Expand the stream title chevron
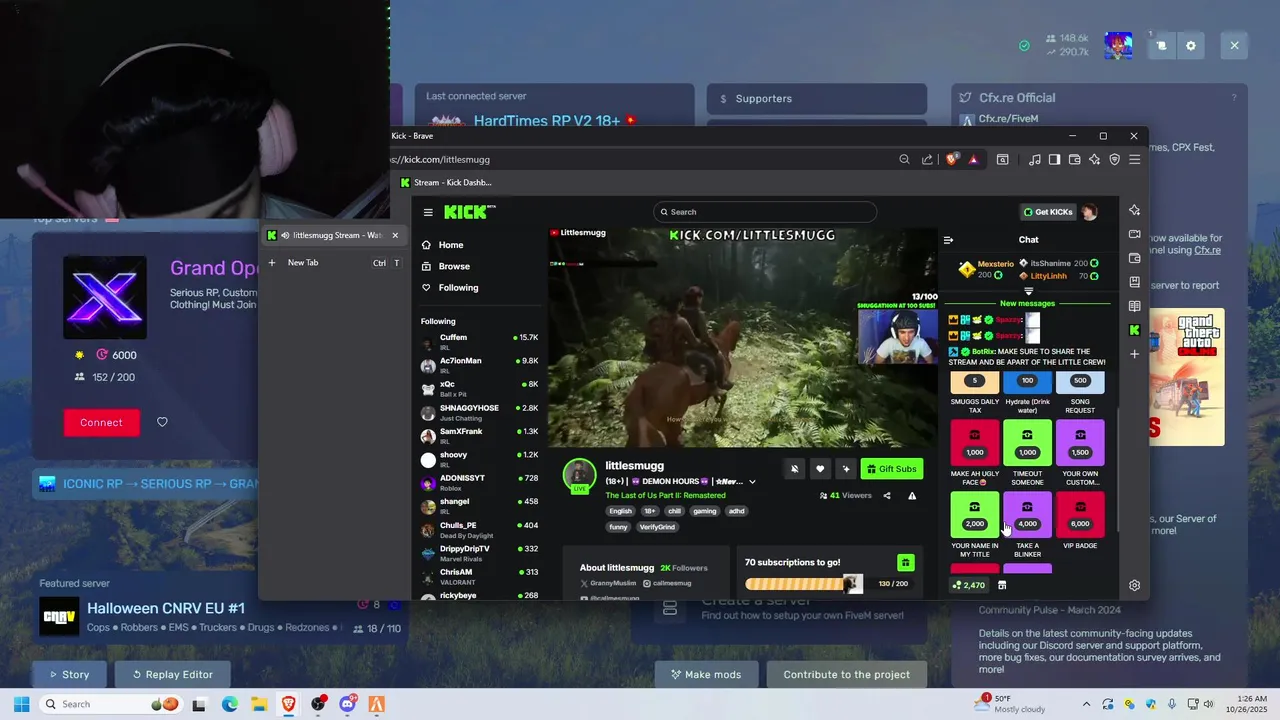 click(x=752, y=481)
